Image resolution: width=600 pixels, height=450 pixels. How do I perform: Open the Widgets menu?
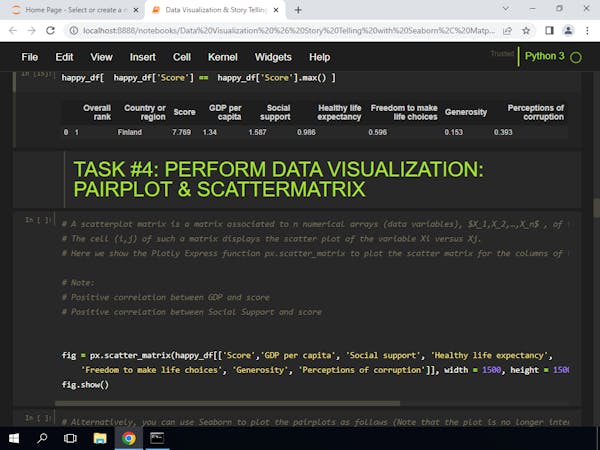click(x=273, y=57)
